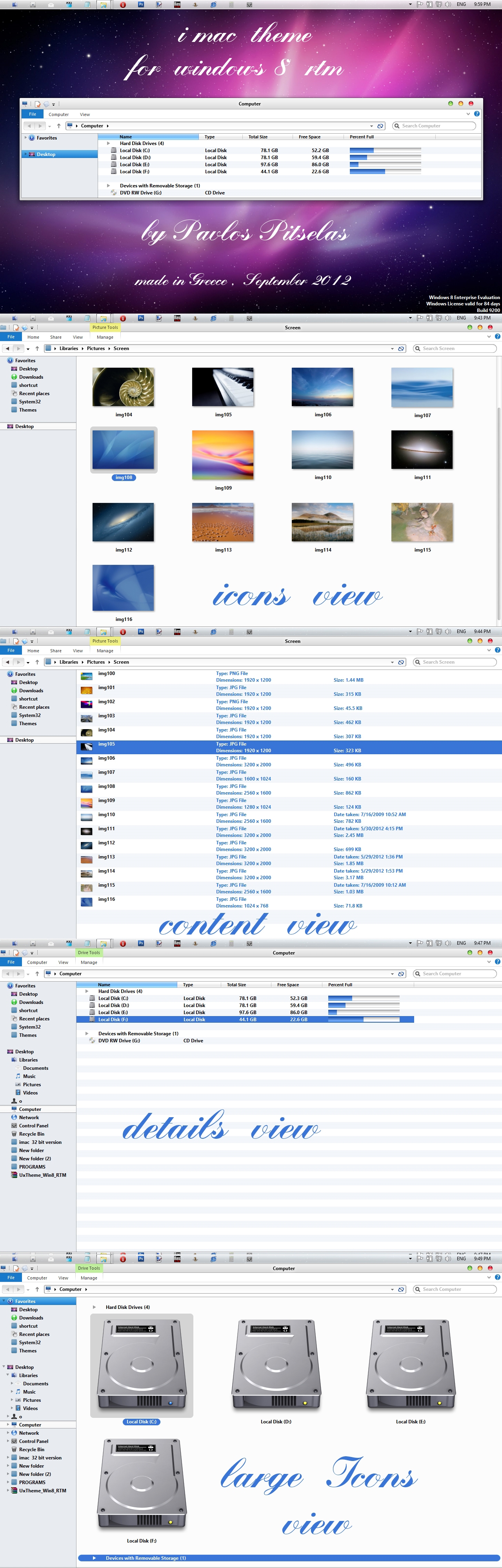Open System32 in content view window sidebar
502x1568 pixels.
(29, 715)
